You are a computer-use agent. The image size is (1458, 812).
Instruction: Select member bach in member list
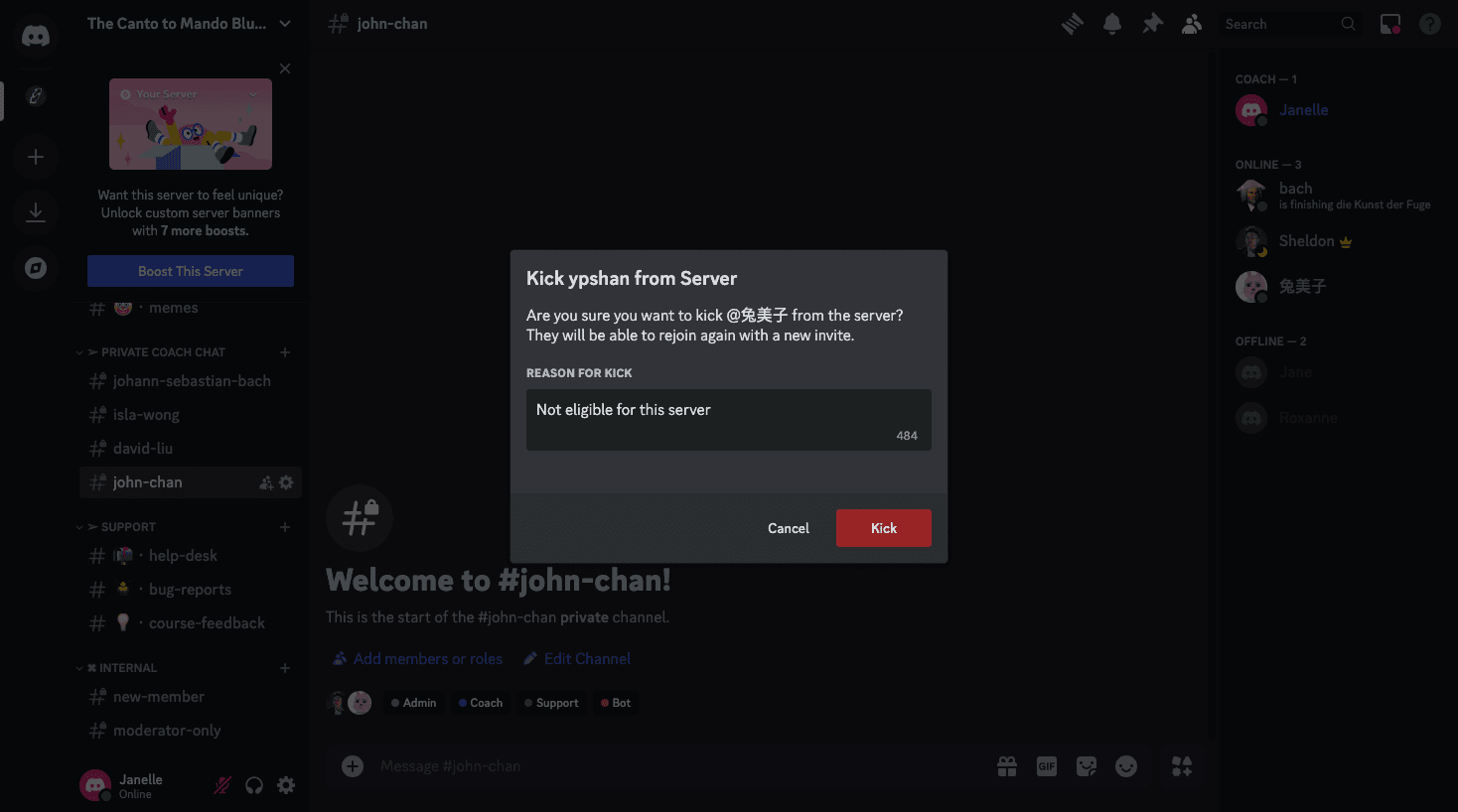[x=1335, y=196]
